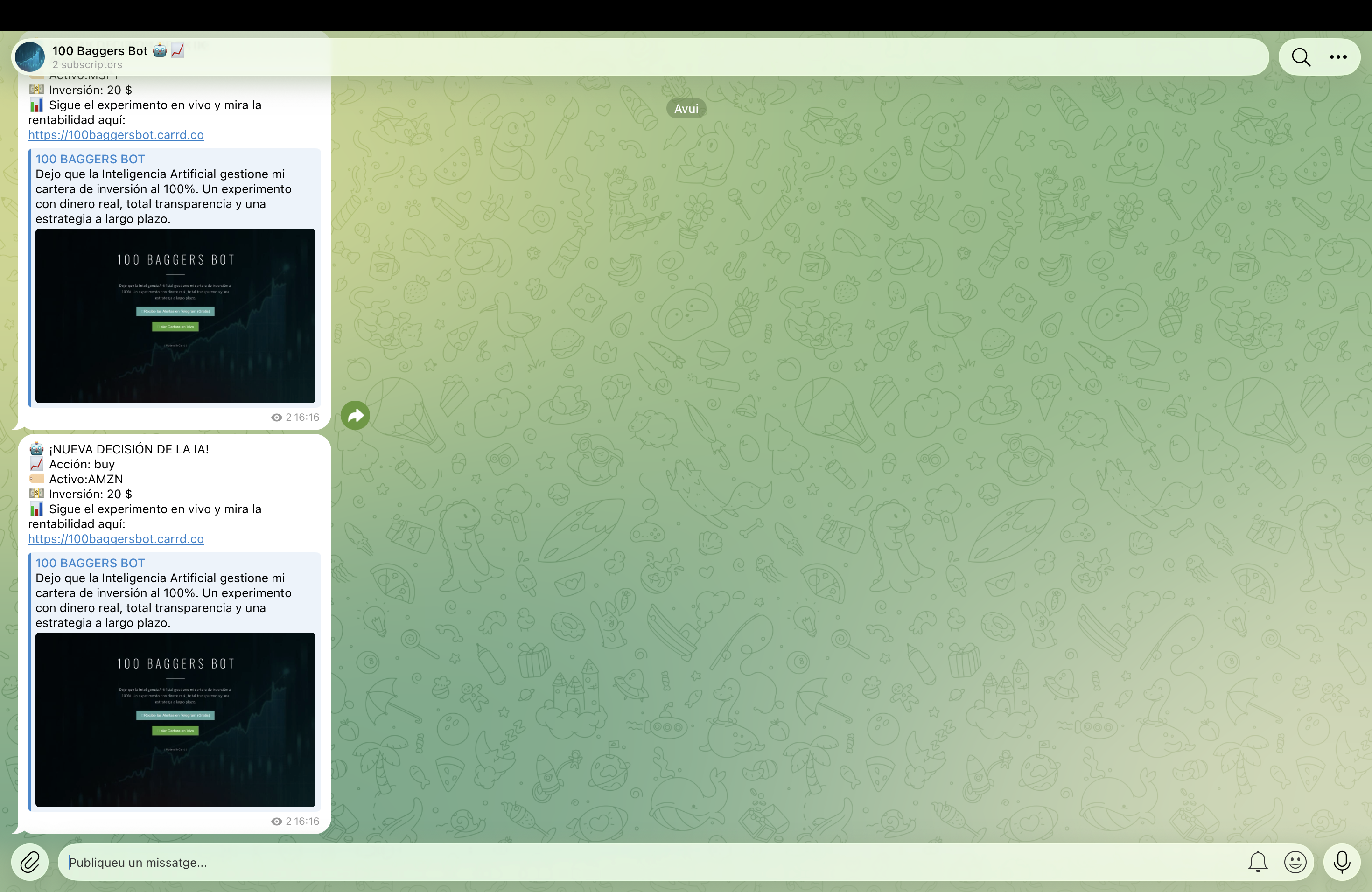The width and height of the screenshot is (1372, 892).
Task: Click the green forward arrow beside the MSFT message
Action: pyautogui.click(x=355, y=416)
